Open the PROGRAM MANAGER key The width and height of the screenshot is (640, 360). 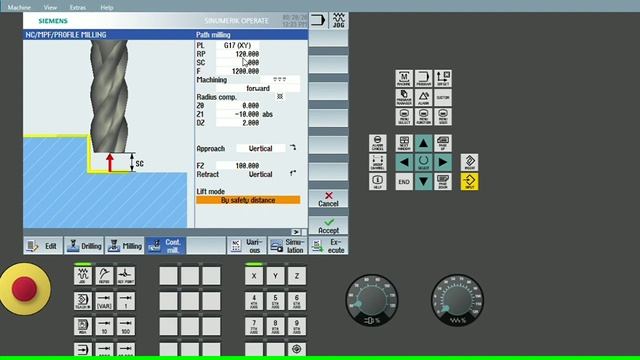click(x=404, y=98)
